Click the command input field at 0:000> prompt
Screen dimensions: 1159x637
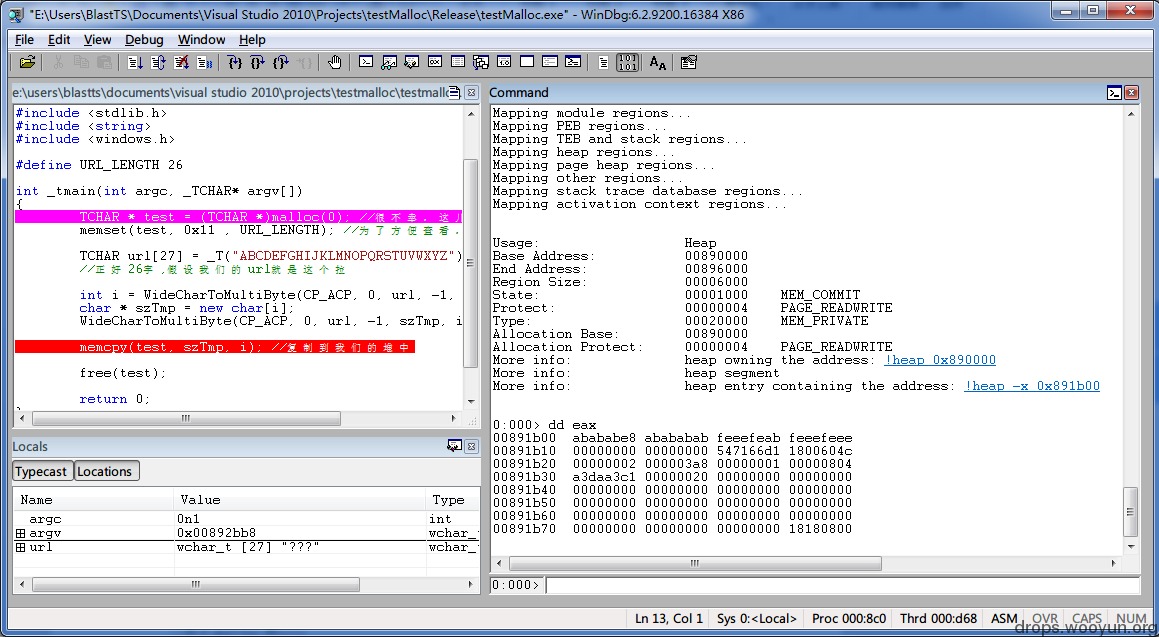click(833, 585)
